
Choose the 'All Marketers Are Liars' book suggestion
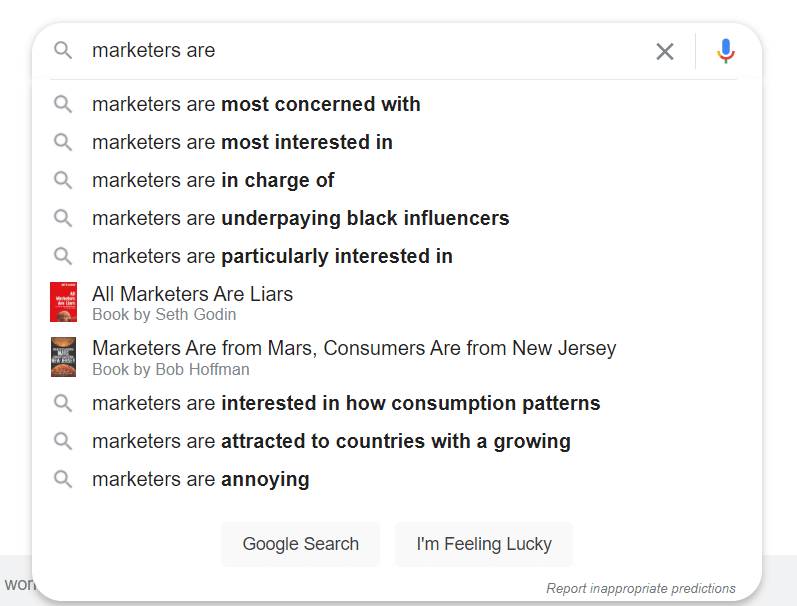point(192,295)
